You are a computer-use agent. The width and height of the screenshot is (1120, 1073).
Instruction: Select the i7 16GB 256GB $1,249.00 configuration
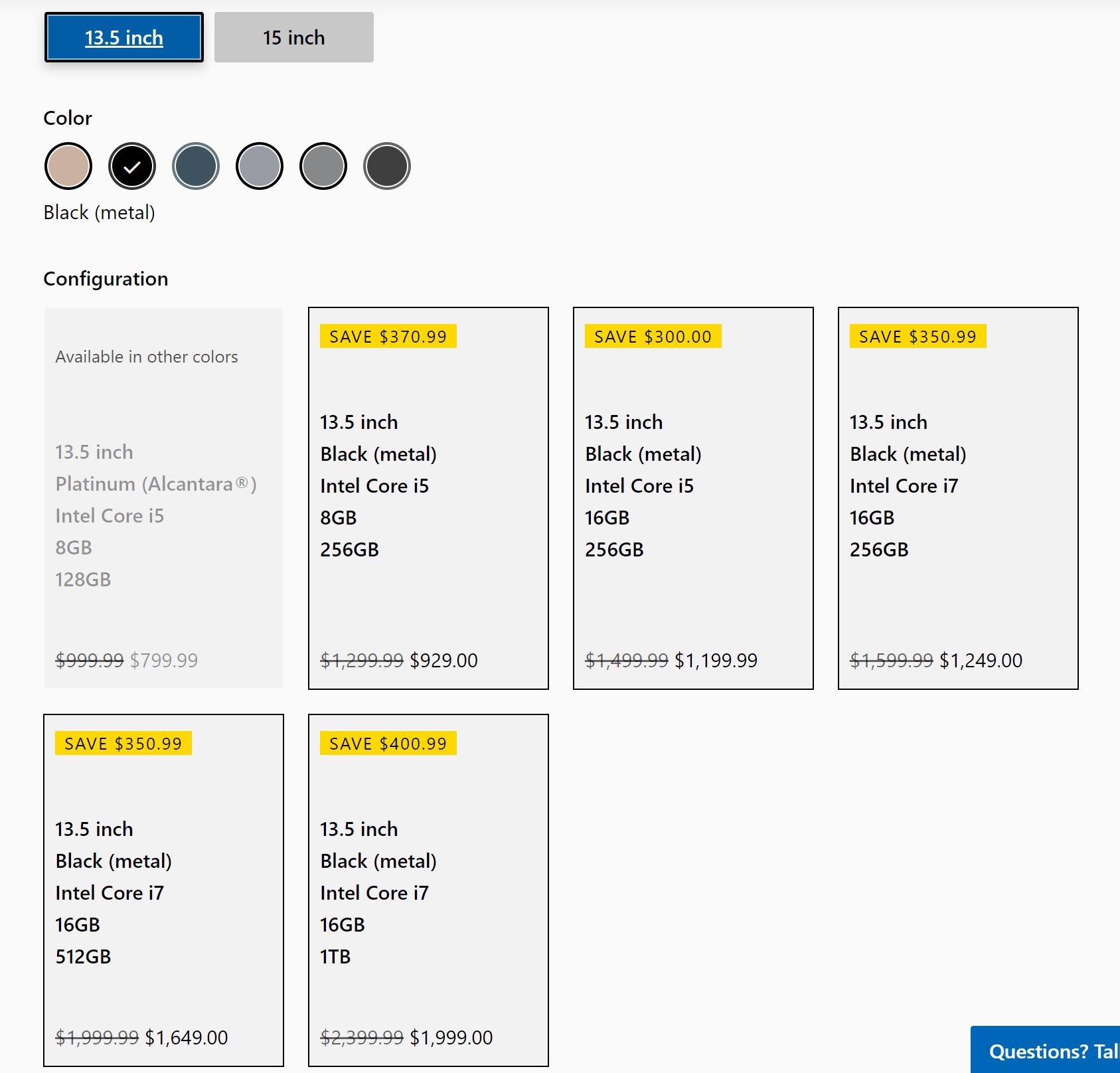(x=958, y=498)
